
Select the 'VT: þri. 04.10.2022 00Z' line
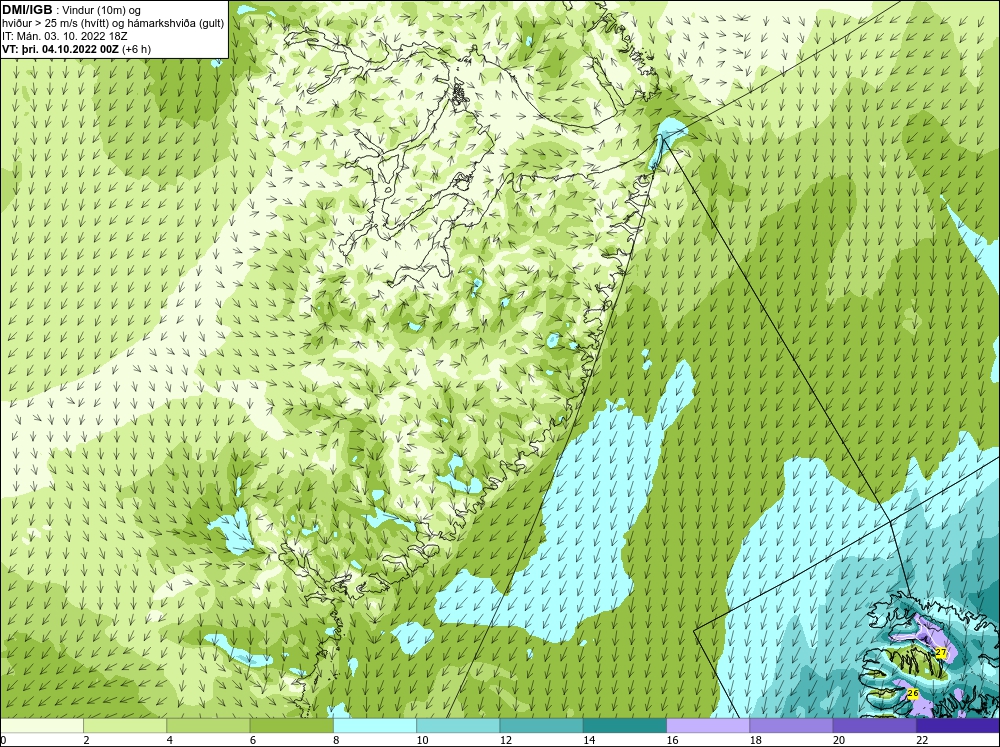pyautogui.click(x=60, y=49)
